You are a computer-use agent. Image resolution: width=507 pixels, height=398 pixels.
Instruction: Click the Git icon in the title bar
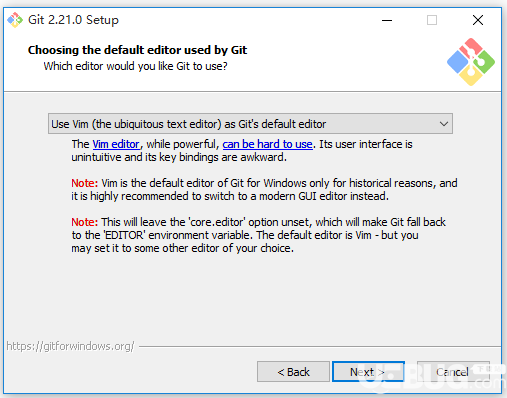point(15,20)
